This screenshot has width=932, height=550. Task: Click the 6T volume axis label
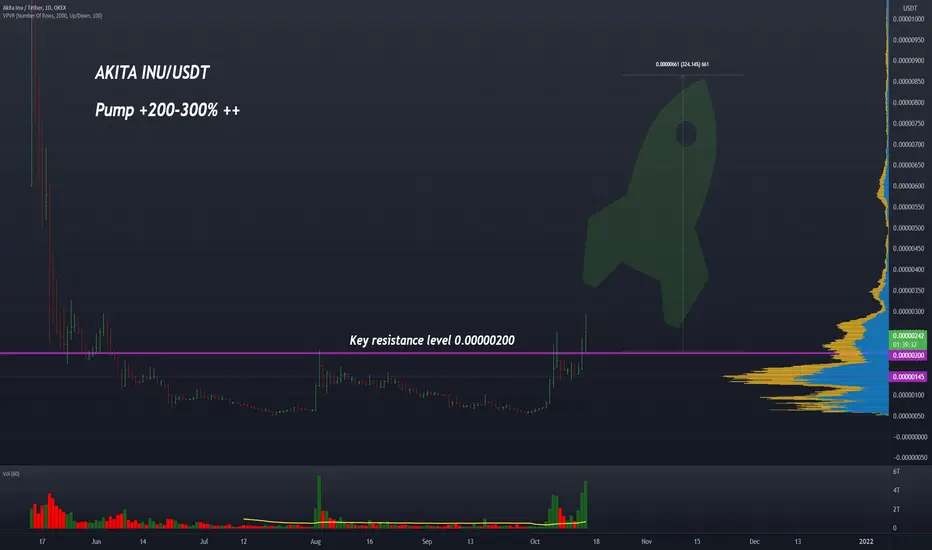pyautogui.click(x=896, y=472)
